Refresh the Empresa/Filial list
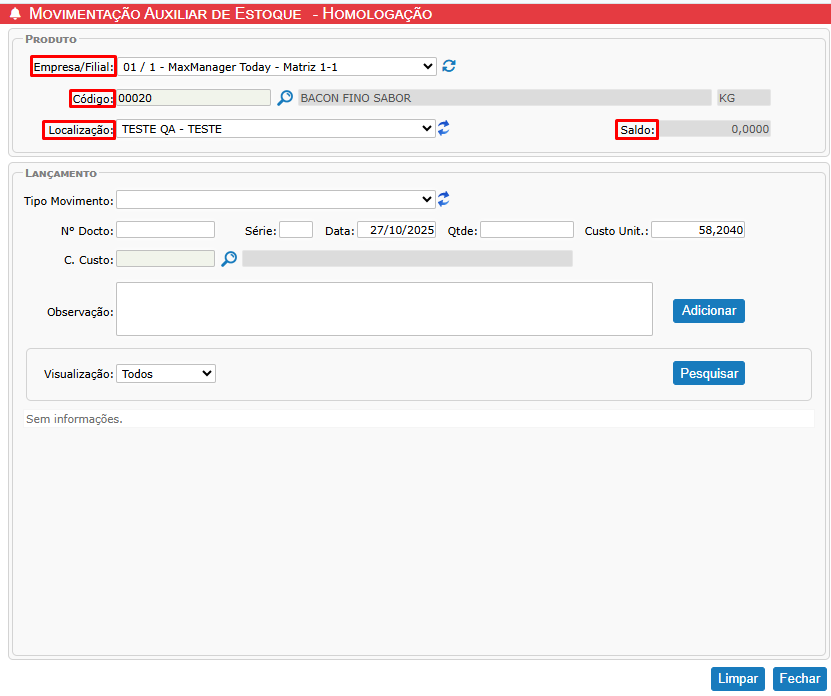The height and width of the screenshot is (696, 831). [449, 66]
